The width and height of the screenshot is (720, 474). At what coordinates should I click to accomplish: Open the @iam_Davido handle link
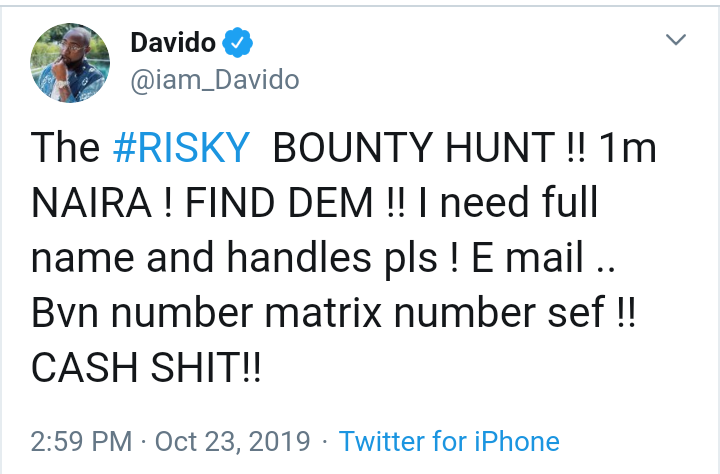pyautogui.click(x=214, y=76)
